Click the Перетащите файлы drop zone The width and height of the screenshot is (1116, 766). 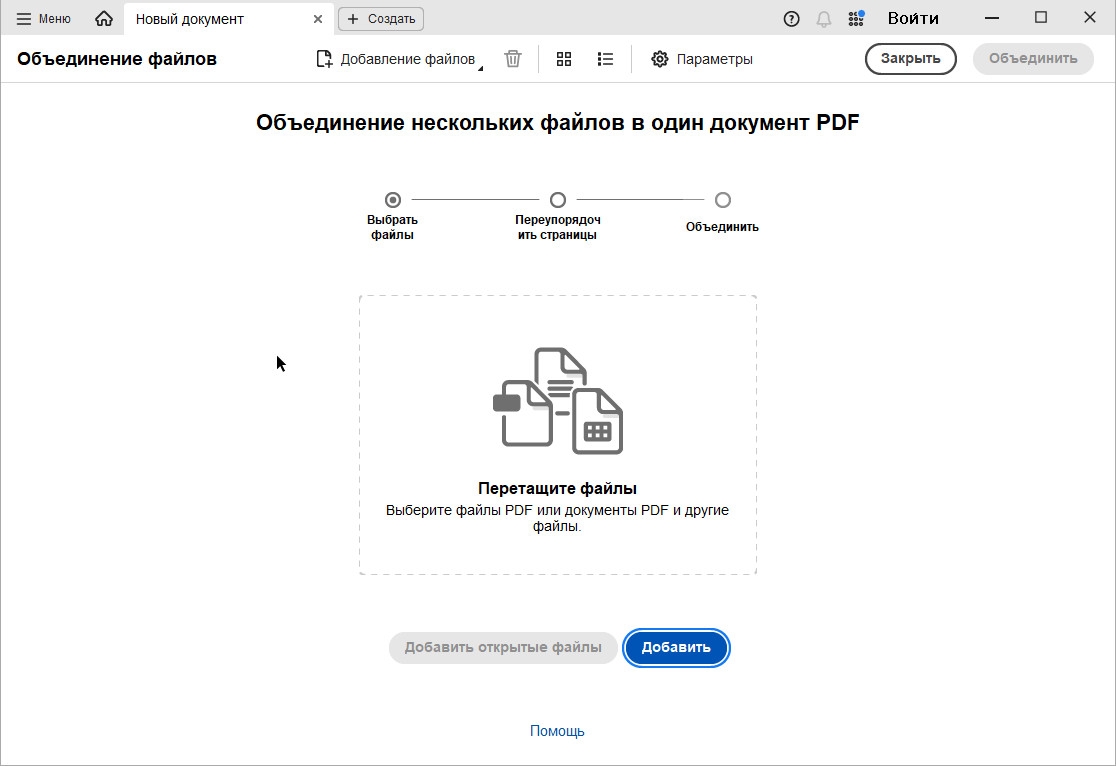point(557,435)
